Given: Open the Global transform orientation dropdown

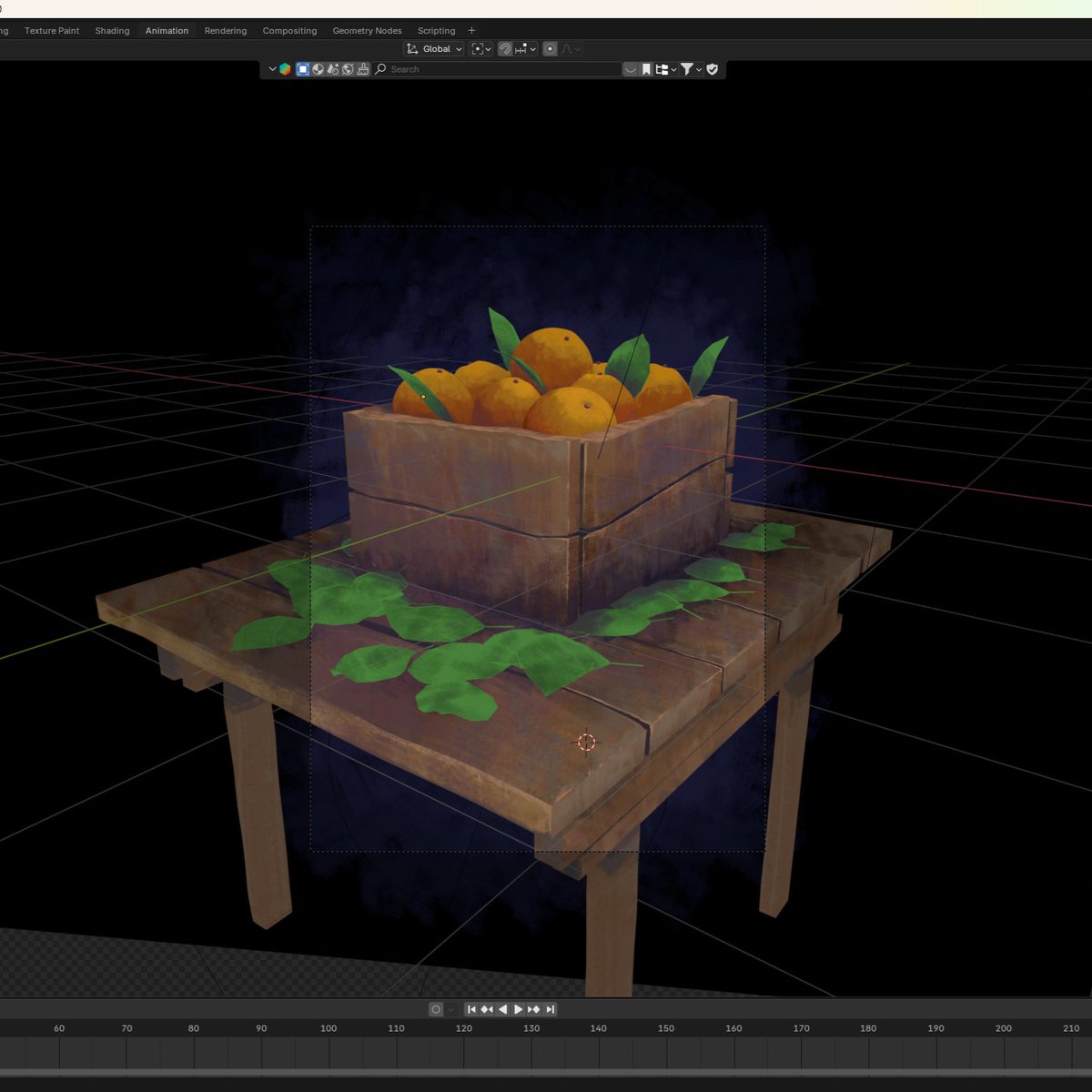Looking at the screenshot, I should 434,49.
